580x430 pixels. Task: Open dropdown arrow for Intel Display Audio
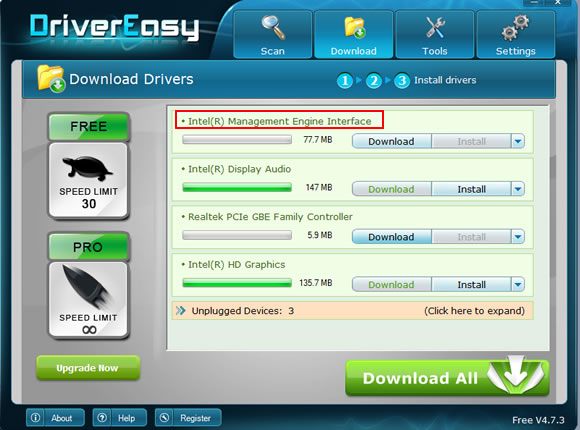(517, 189)
